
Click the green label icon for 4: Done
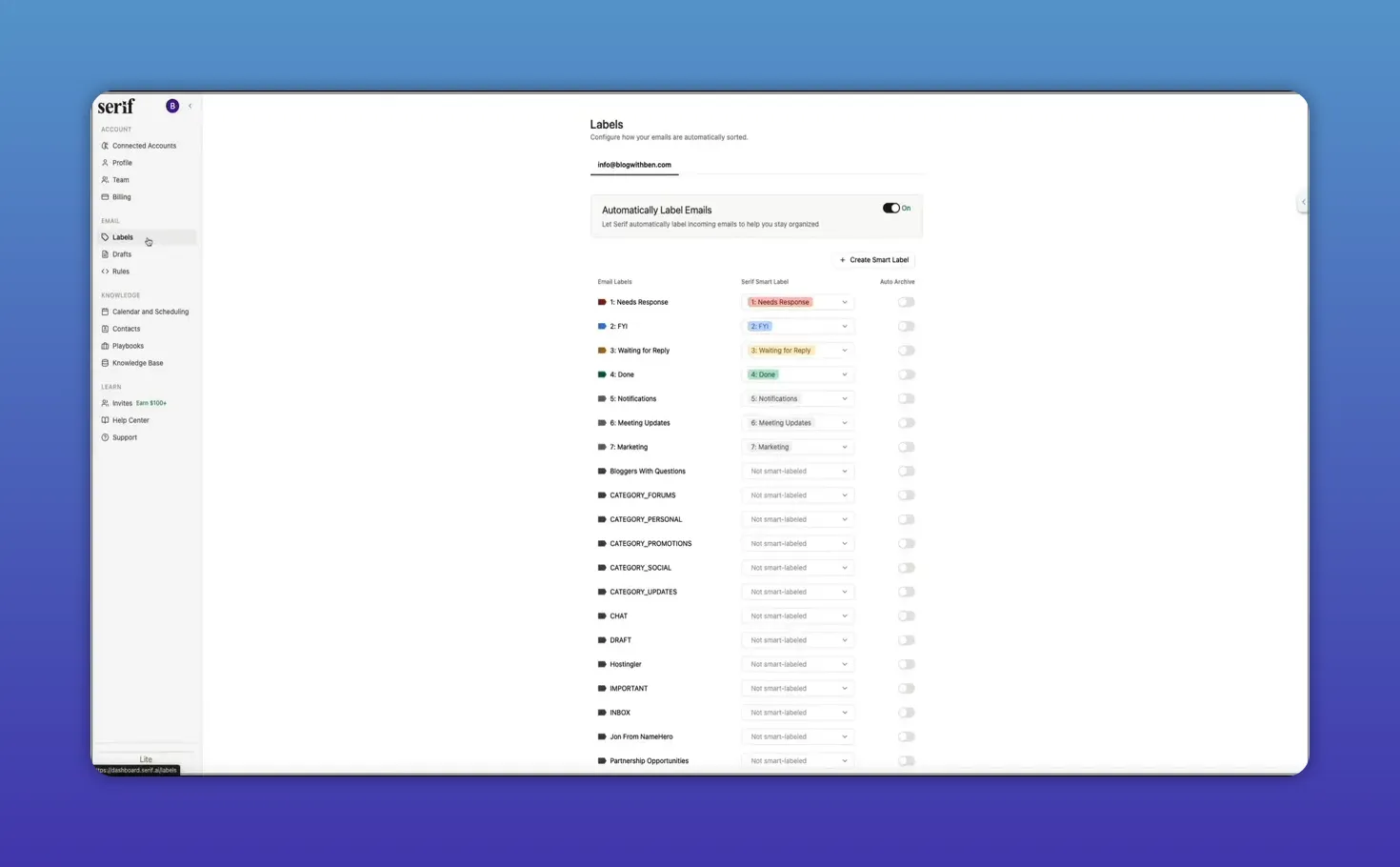click(602, 374)
